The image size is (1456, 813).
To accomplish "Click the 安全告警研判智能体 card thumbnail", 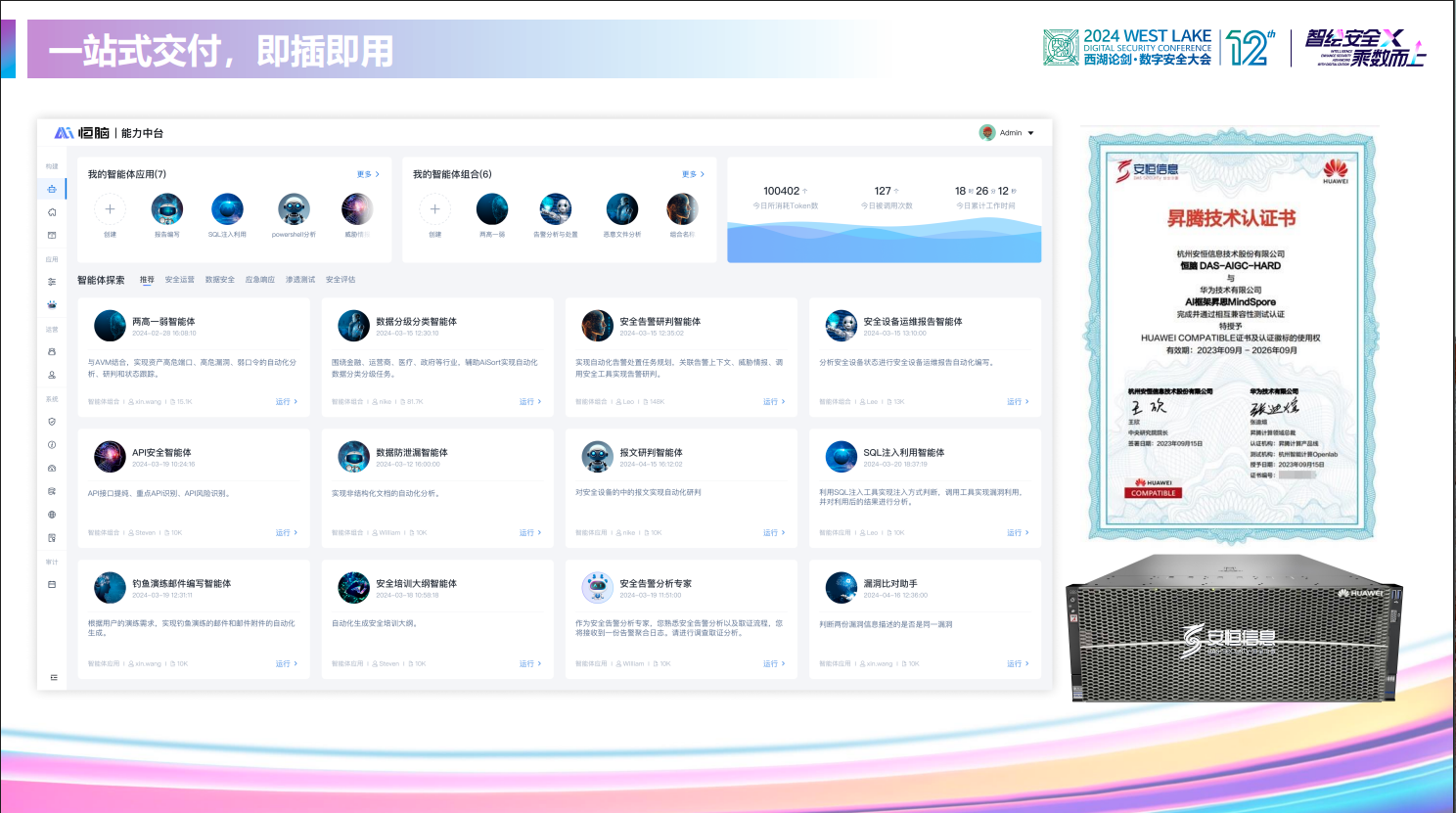I will click(x=596, y=326).
